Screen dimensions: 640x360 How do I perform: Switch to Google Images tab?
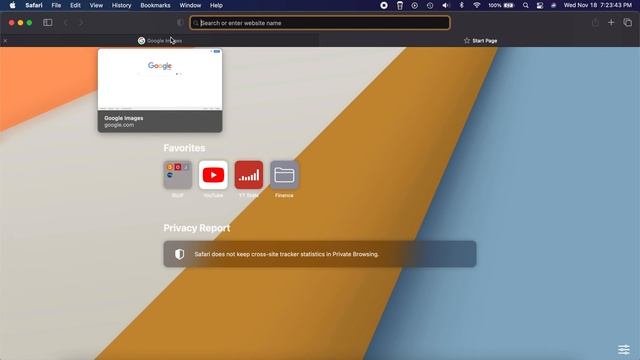pos(160,40)
